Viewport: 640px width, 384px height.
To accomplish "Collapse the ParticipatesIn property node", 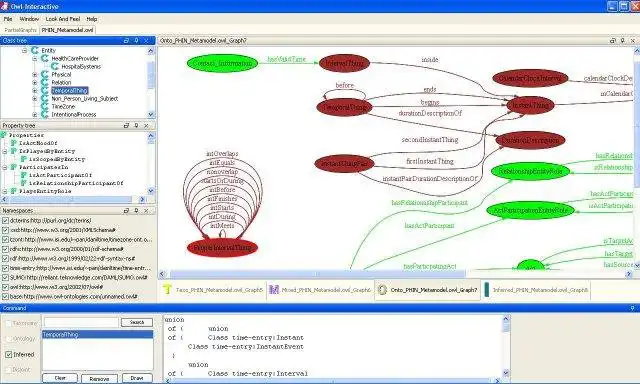I will click(5, 167).
